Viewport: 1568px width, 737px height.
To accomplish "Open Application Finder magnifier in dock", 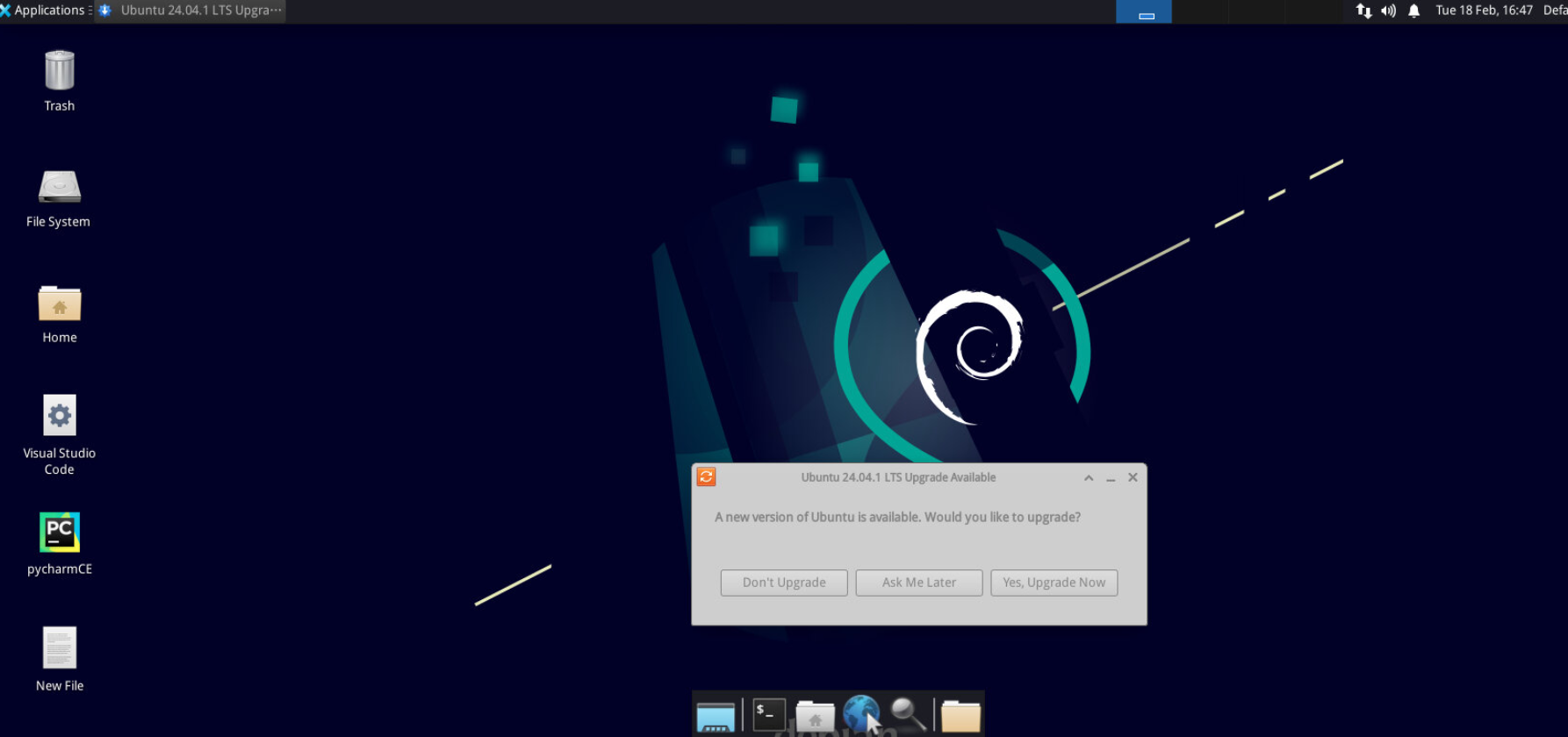I will pos(908,714).
